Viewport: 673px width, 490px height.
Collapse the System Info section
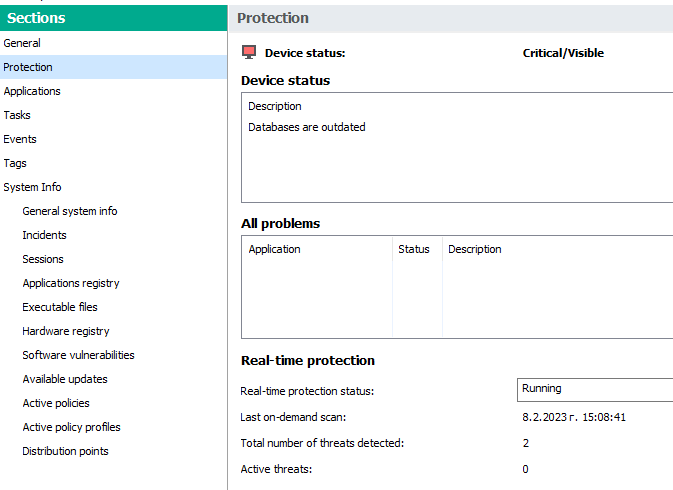point(32,187)
